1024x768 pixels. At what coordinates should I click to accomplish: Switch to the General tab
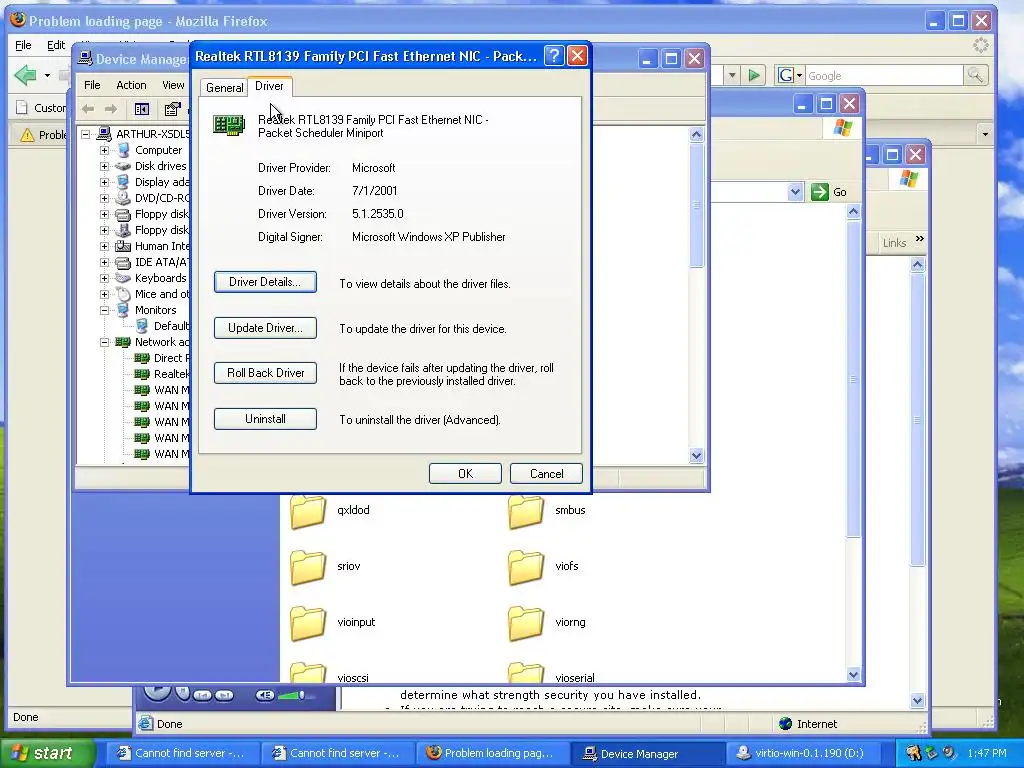click(x=224, y=88)
